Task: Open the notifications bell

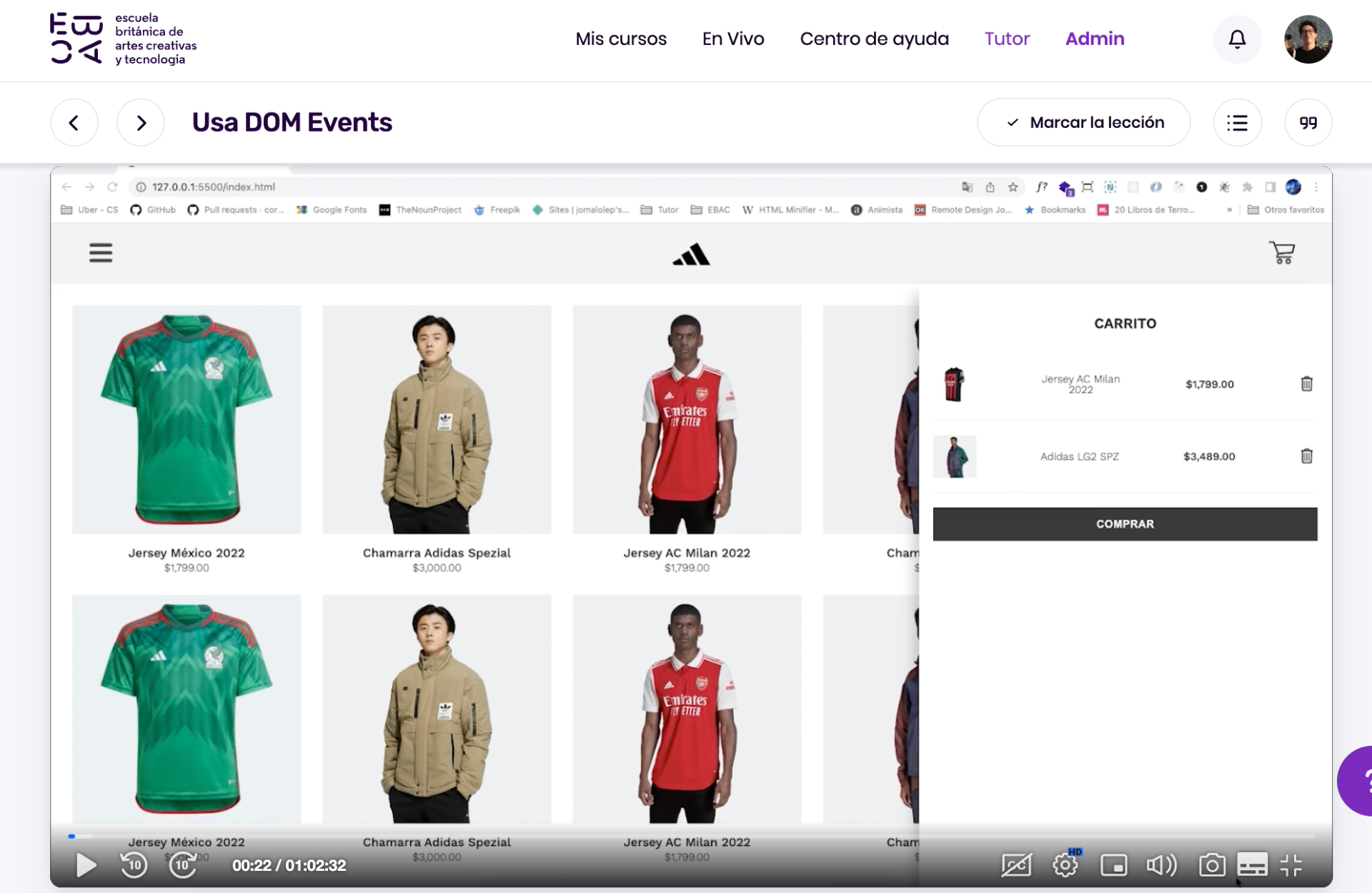Action: tap(1237, 39)
